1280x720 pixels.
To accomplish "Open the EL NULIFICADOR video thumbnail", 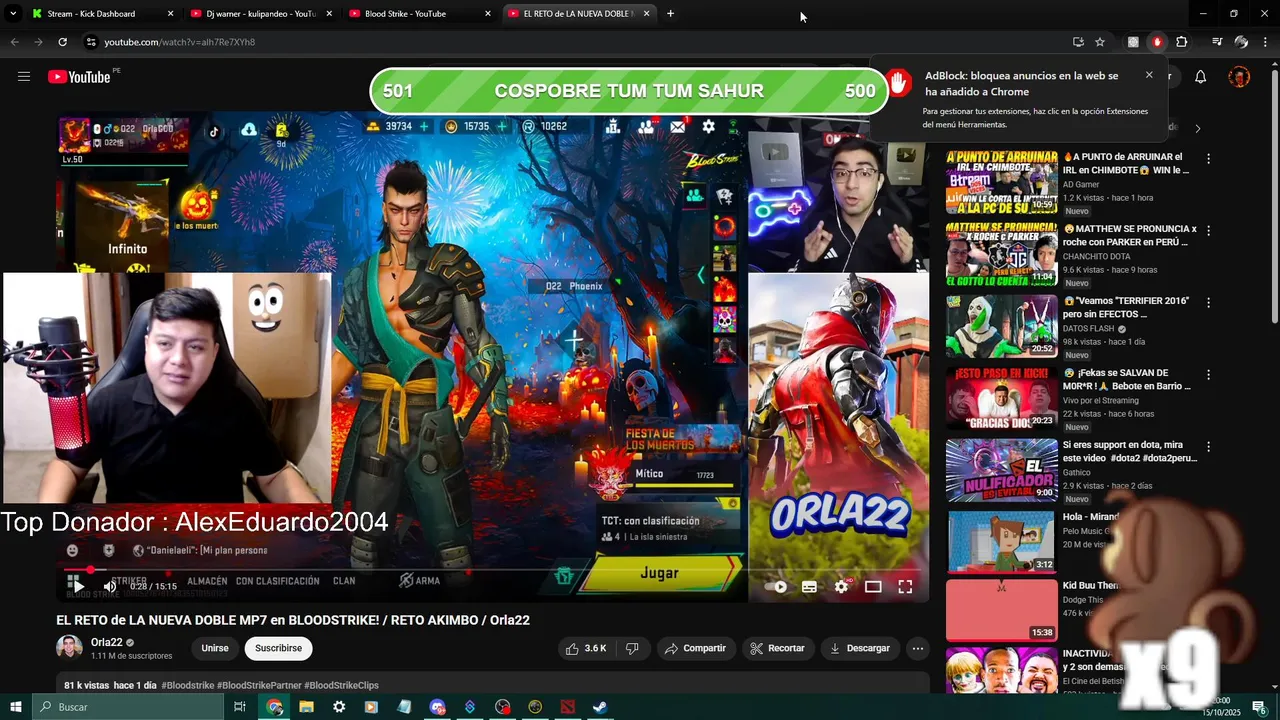I will click(1001, 470).
